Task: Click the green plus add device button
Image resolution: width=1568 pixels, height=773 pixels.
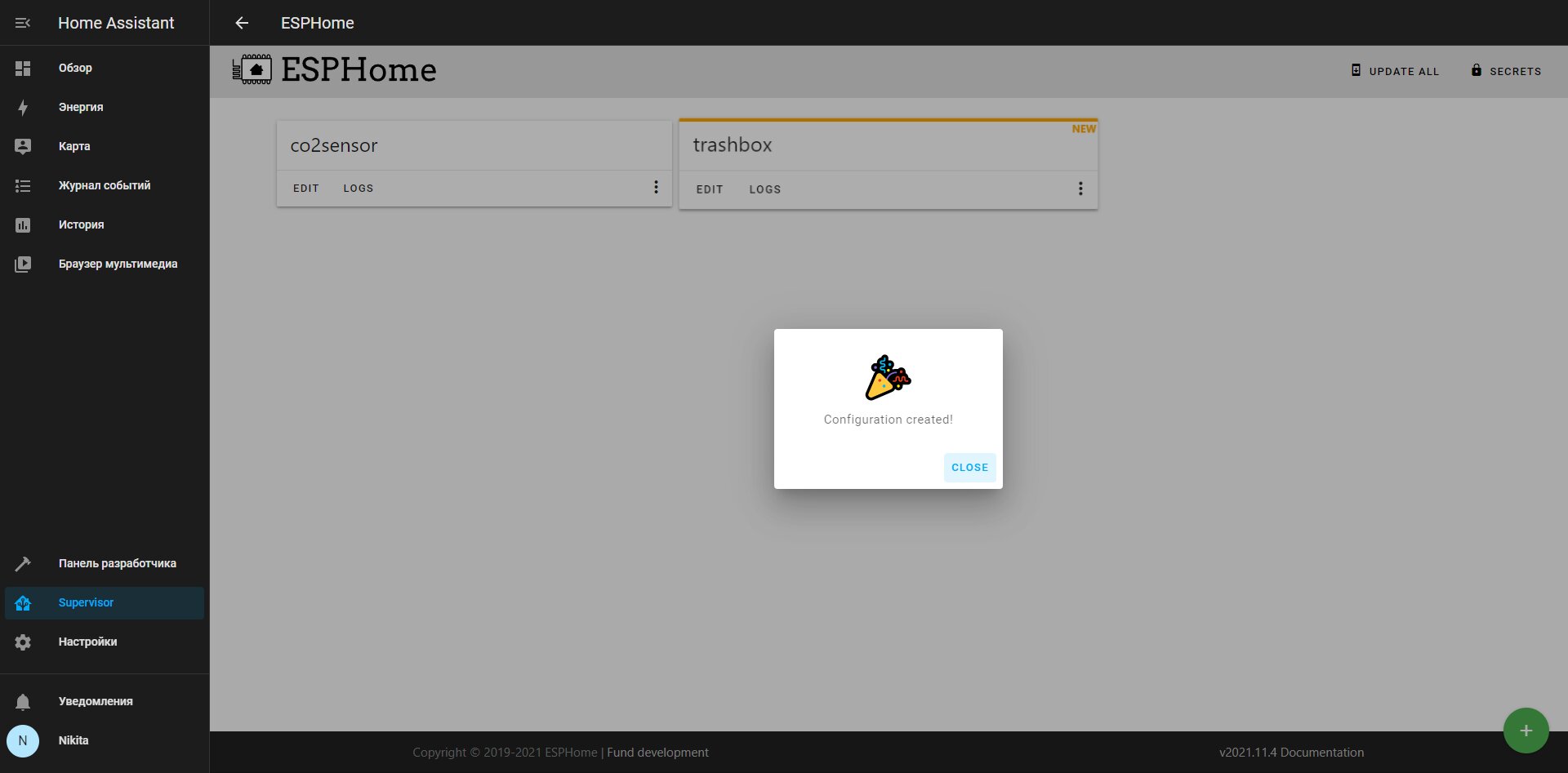Action: 1526,731
